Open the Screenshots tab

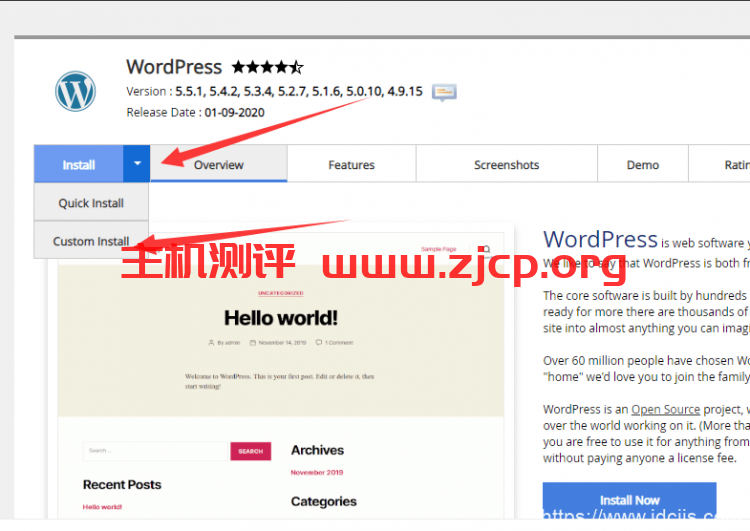(x=507, y=165)
